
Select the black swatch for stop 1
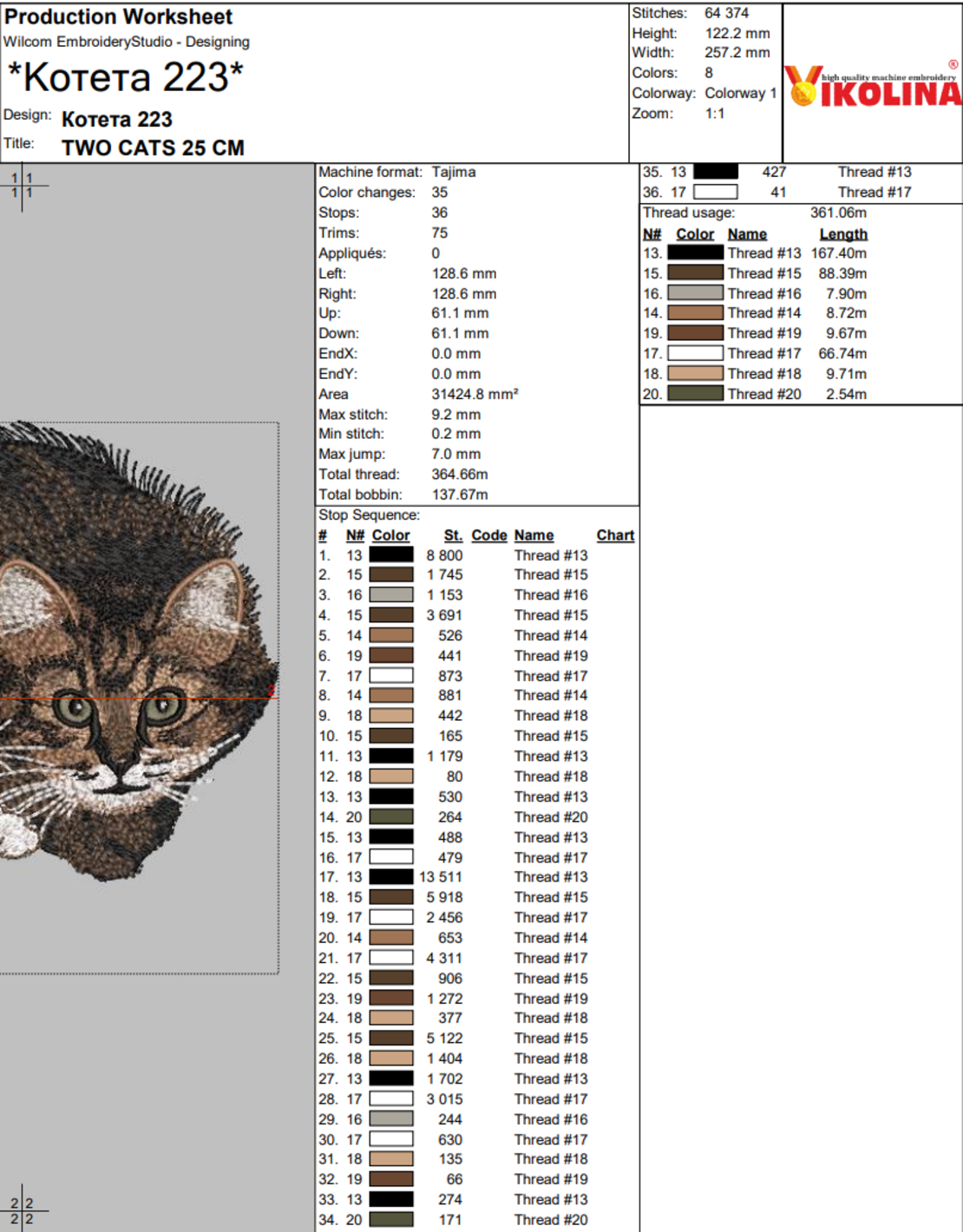[391, 555]
